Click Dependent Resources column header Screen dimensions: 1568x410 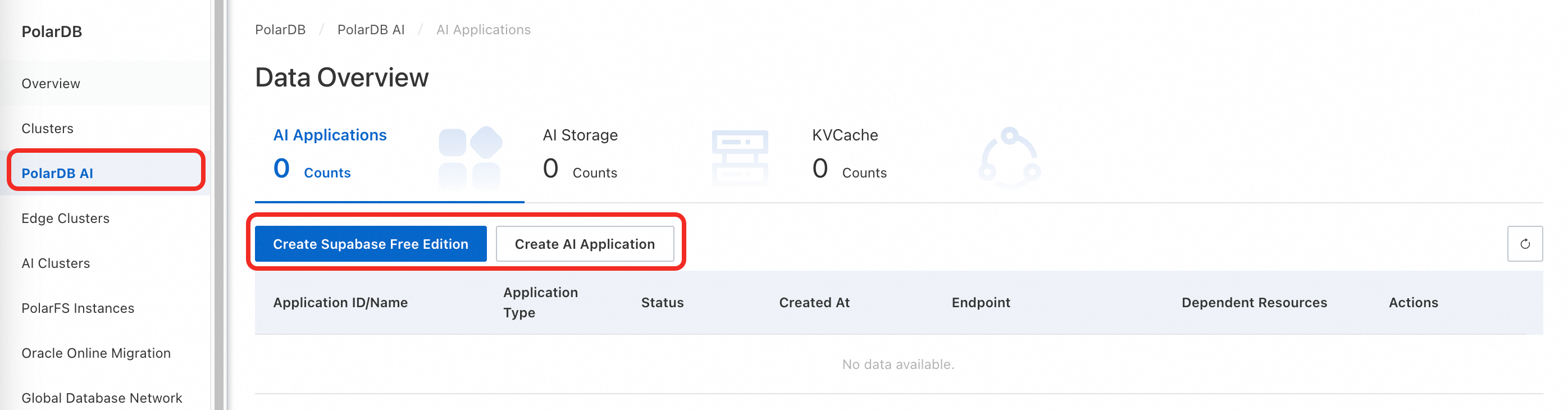tap(1254, 302)
